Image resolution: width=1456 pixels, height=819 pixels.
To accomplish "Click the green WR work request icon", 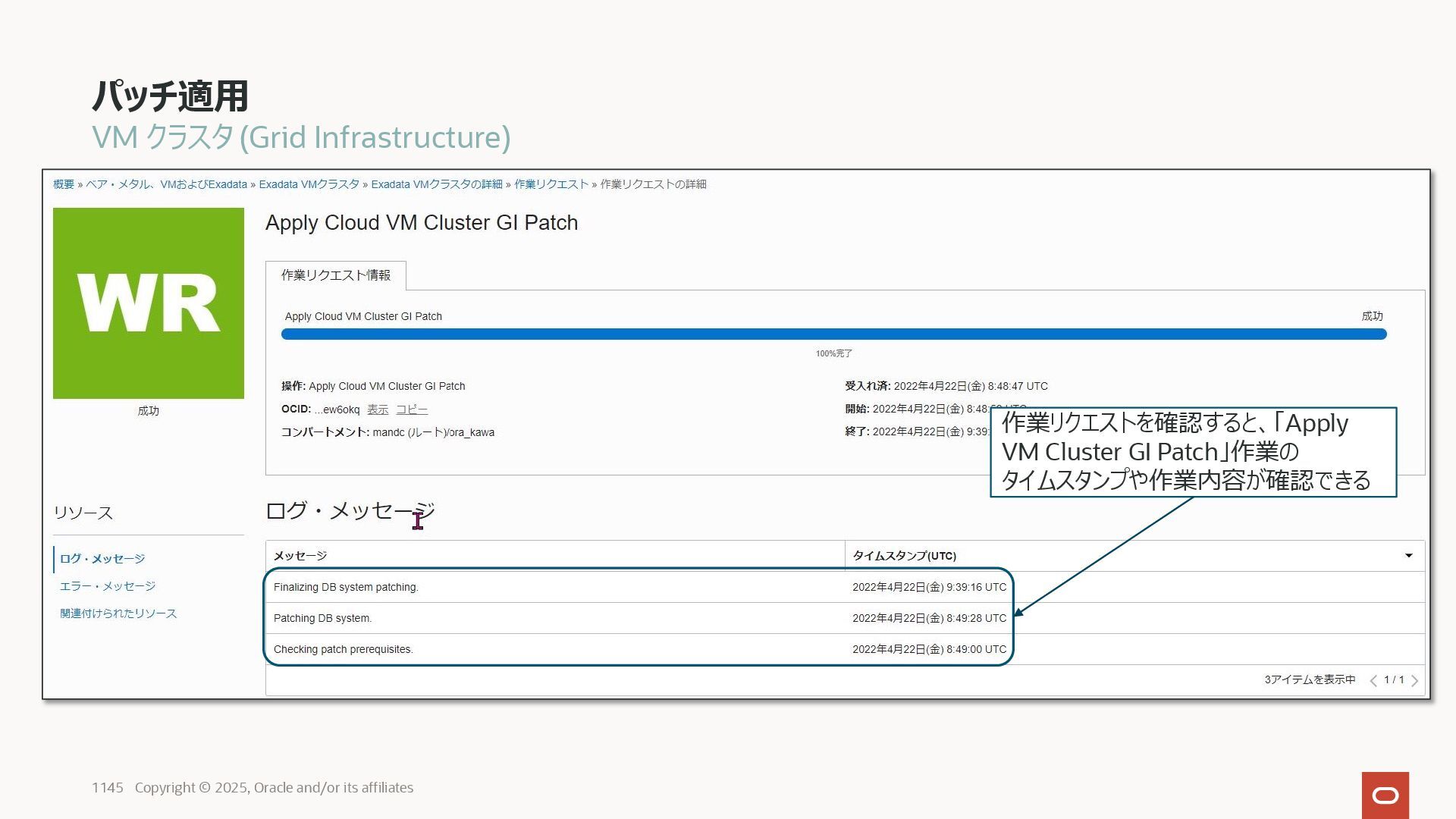I will [x=149, y=303].
